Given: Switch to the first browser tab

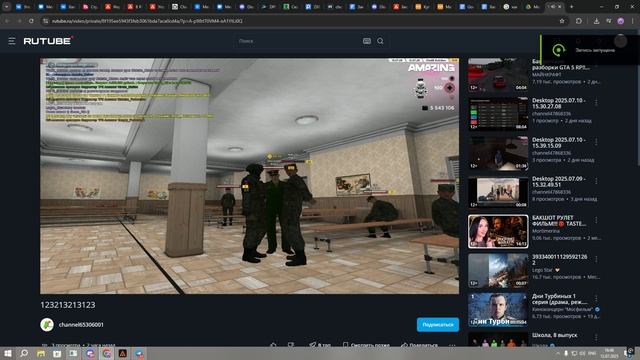Looking at the screenshot, I should coord(23,7).
